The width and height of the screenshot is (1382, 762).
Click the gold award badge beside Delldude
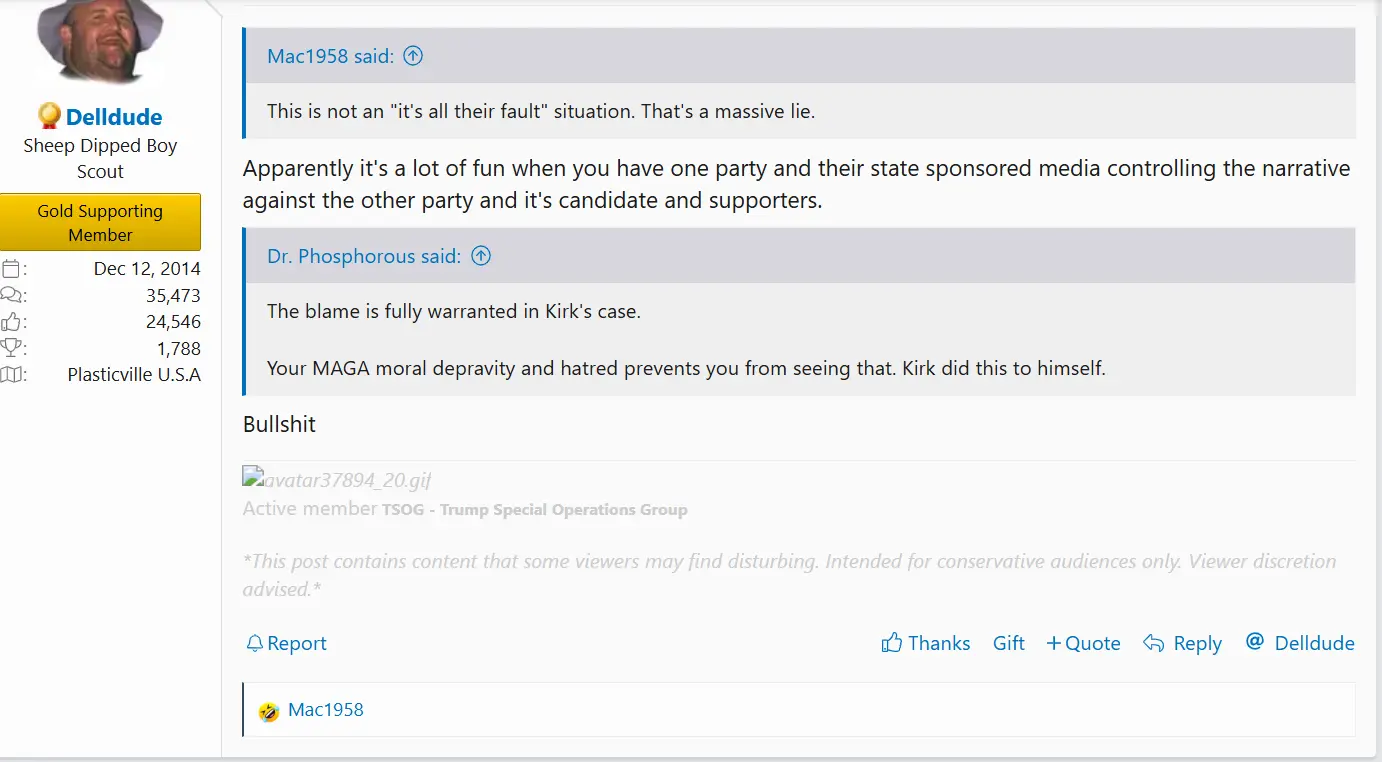(49, 116)
